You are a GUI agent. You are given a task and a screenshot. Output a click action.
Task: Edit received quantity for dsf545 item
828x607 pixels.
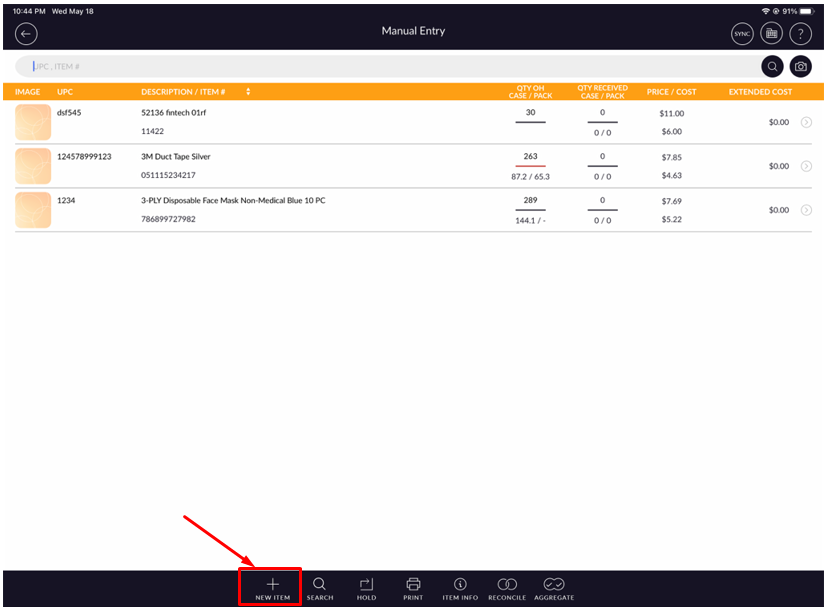[602, 114]
